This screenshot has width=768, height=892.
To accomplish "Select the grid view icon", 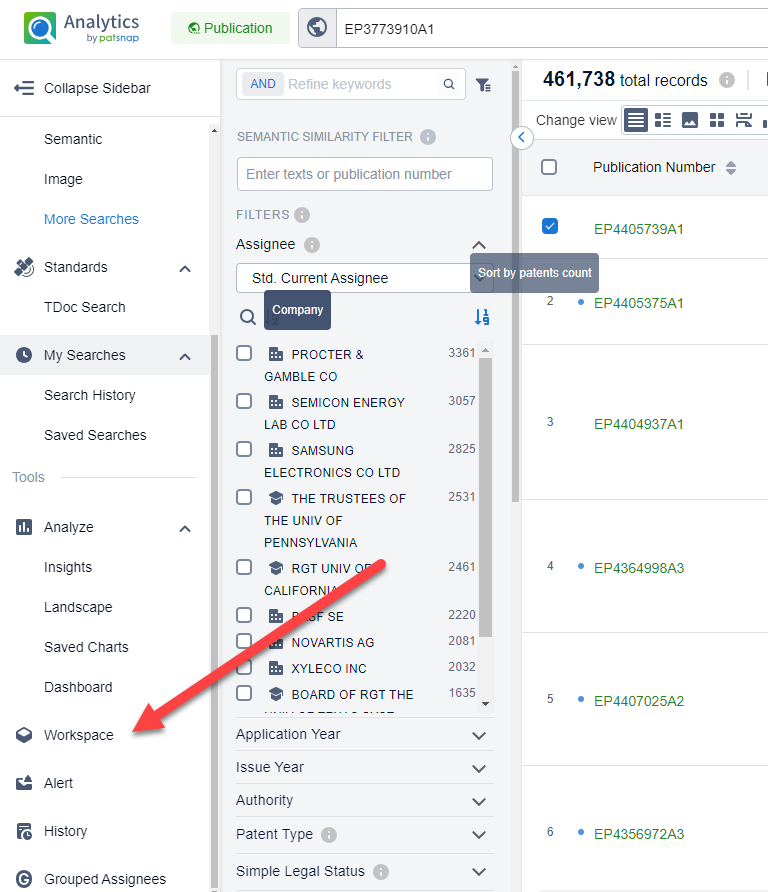I will click(x=717, y=120).
